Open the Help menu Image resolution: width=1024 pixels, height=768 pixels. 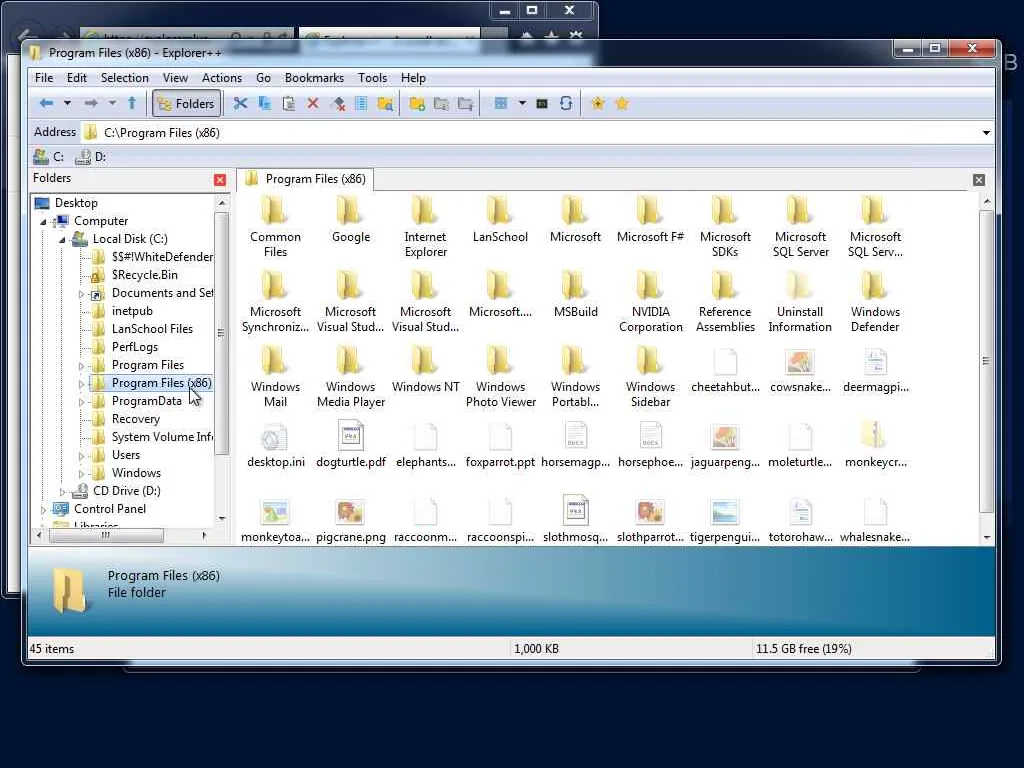pos(413,78)
